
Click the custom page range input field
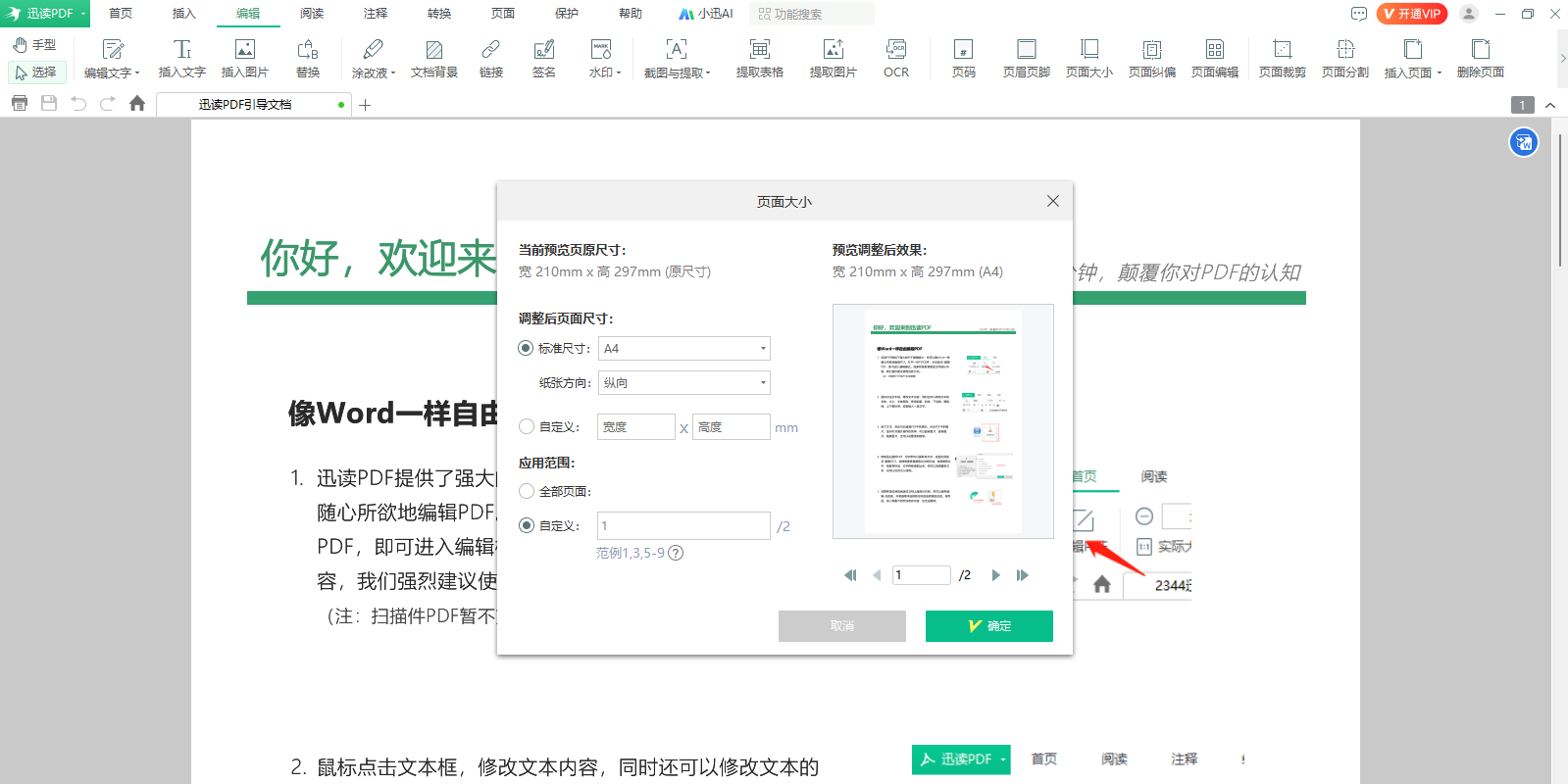684,525
